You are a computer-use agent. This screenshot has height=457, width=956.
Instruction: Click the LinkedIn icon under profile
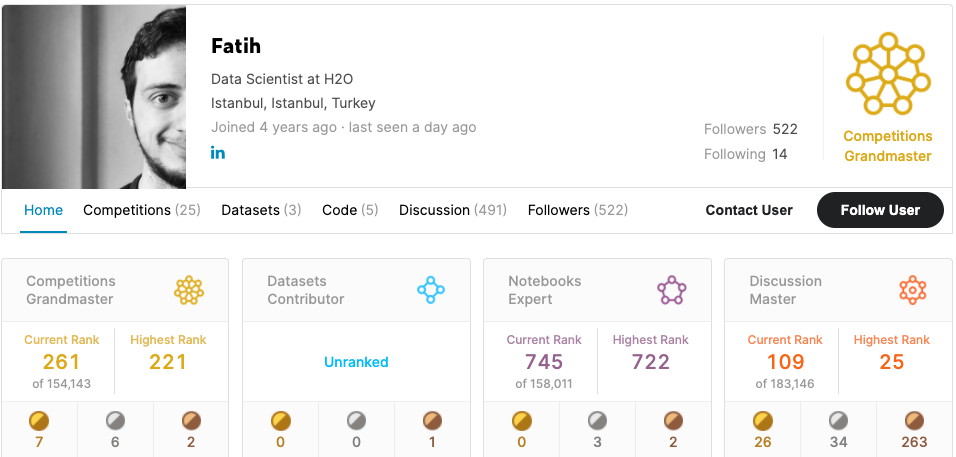coord(218,152)
